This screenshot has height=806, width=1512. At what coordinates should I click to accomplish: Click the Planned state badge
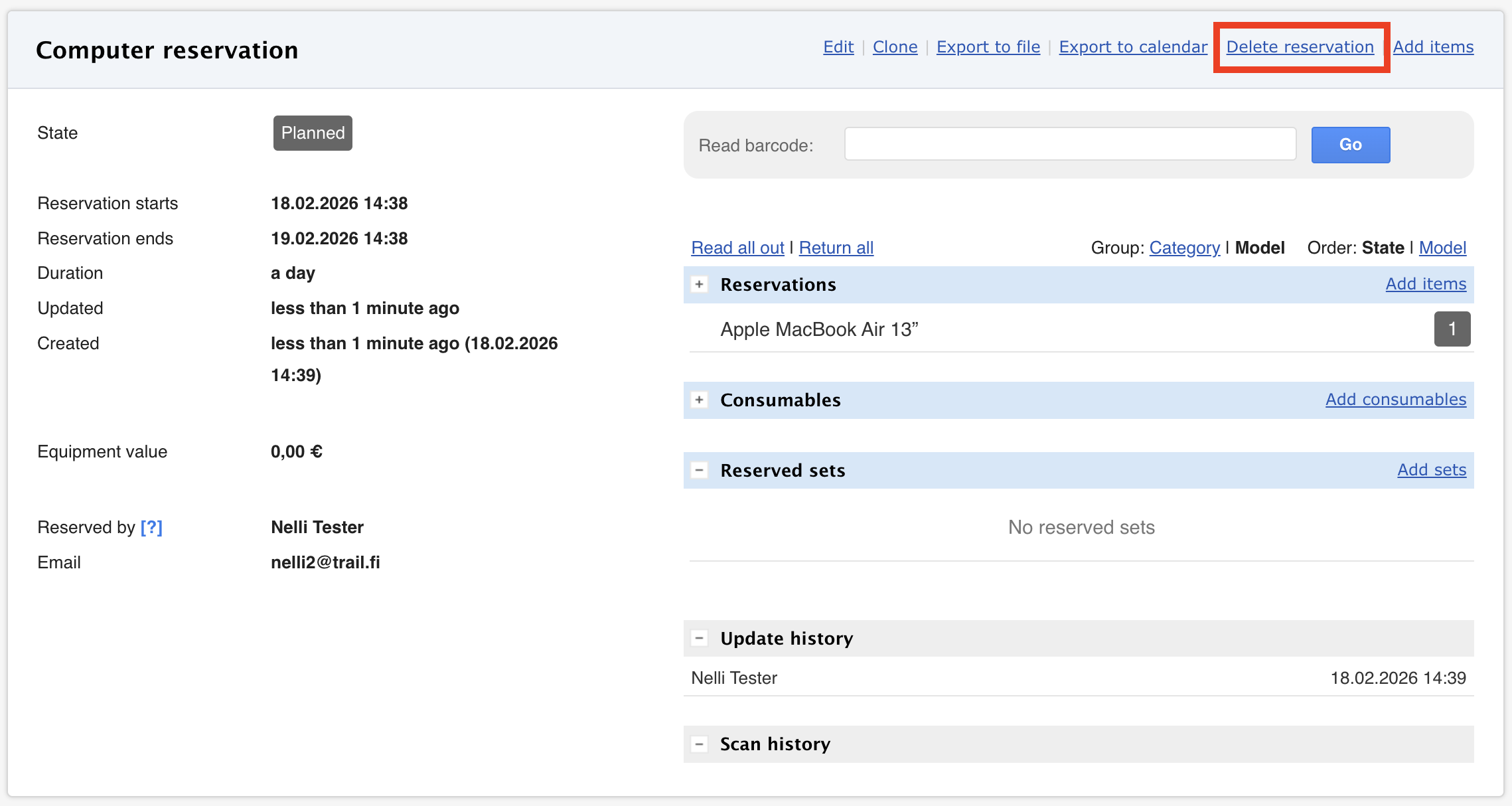313,133
